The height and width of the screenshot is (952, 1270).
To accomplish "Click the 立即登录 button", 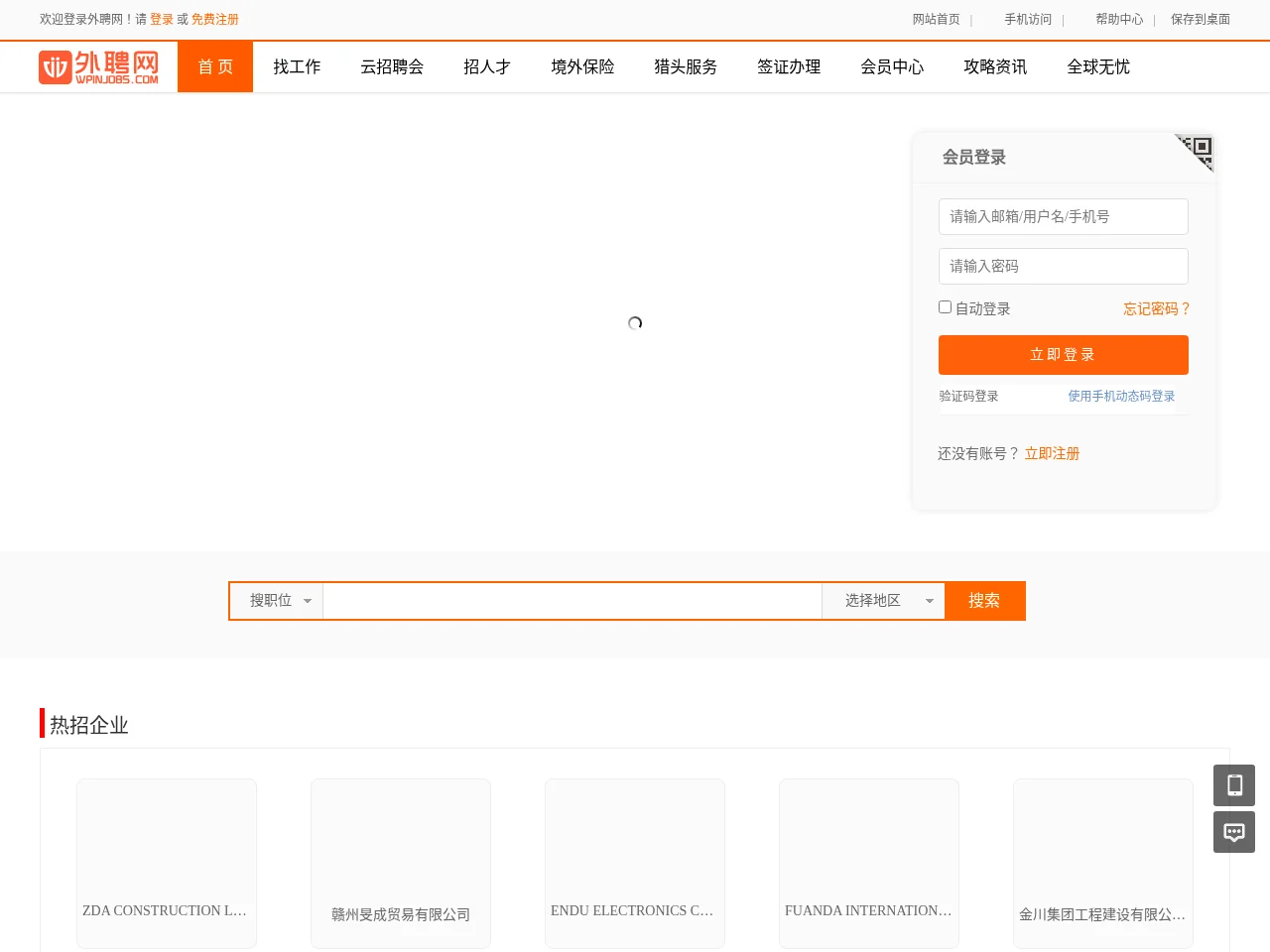I will [x=1064, y=355].
